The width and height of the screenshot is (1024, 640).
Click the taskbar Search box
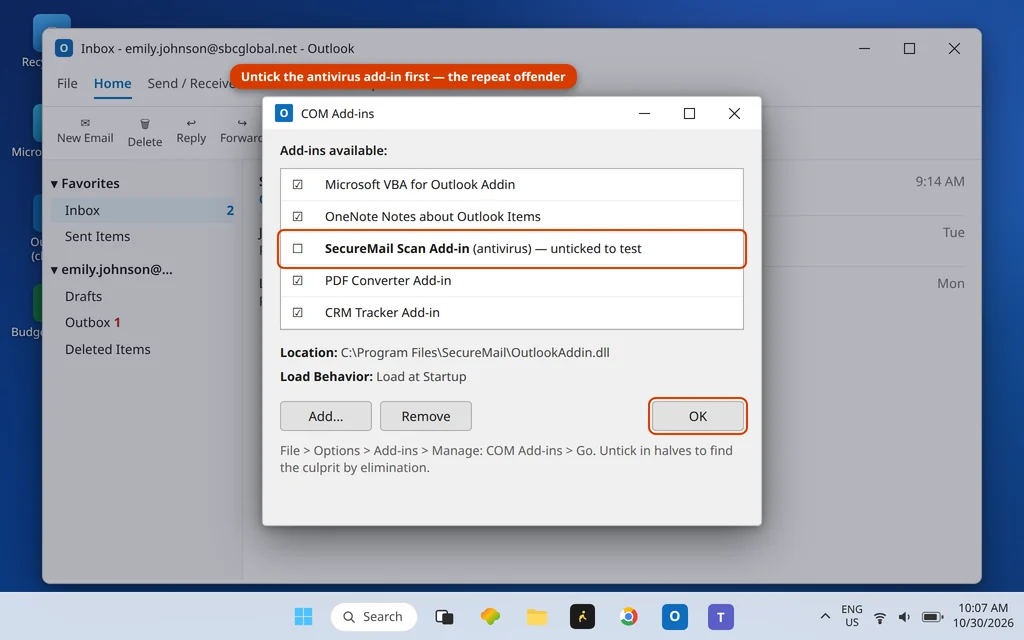pos(374,616)
